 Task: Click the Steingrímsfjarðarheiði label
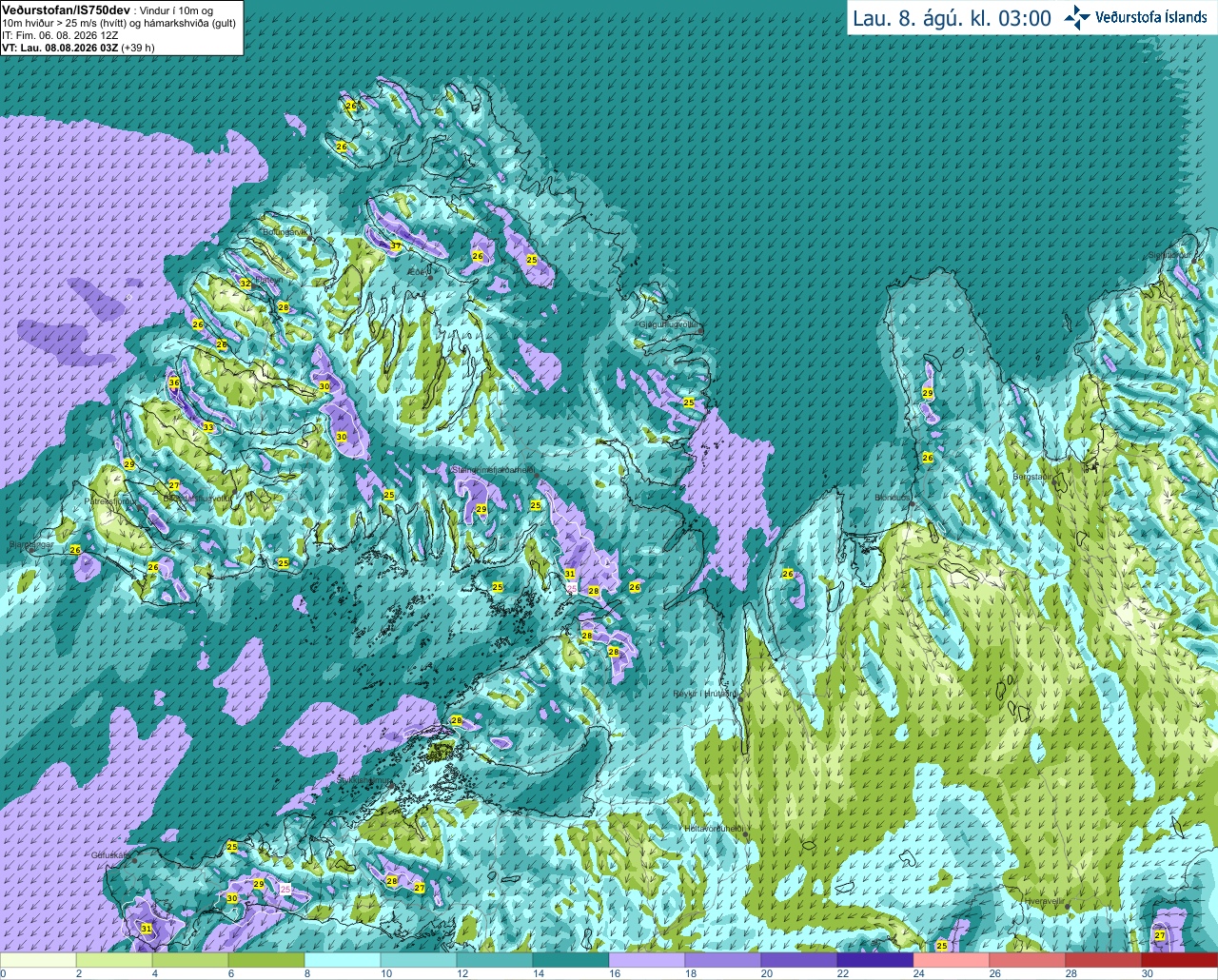pyautogui.click(x=494, y=470)
